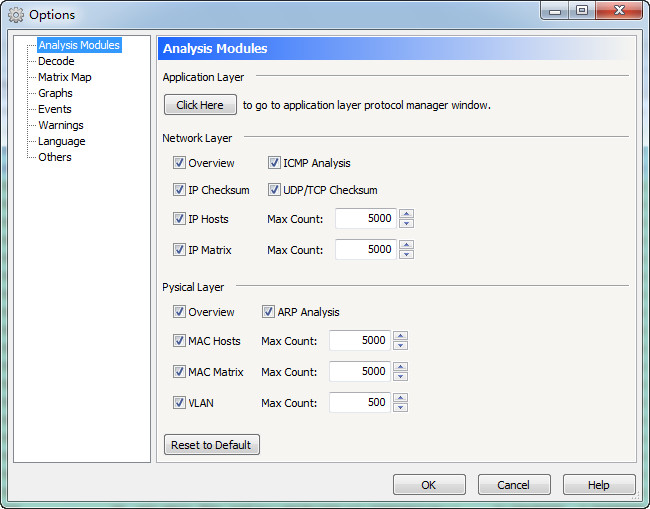
Task: Increase MAC Hosts max count with up arrow
Action: pos(400,336)
